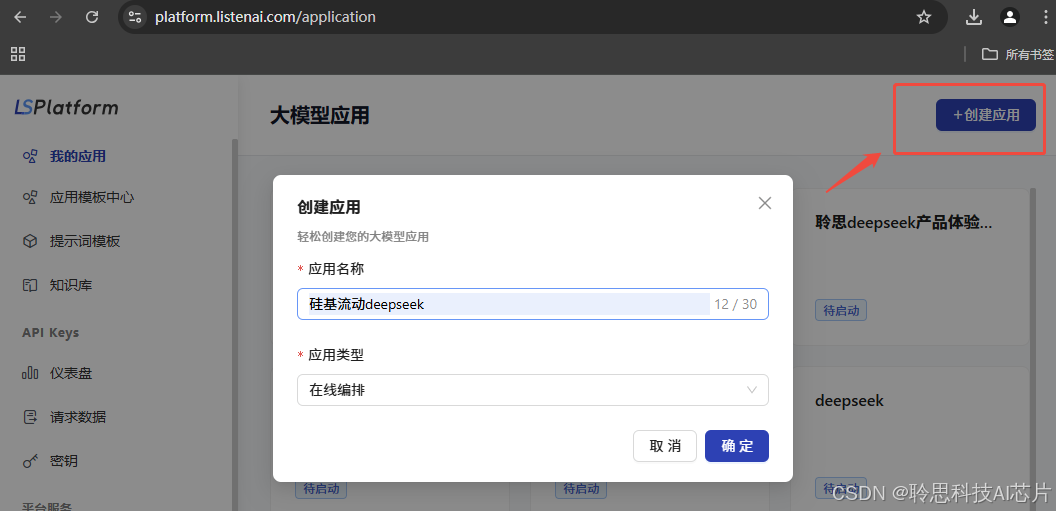Open the 聆思deepseek产品体验 app card
Image resolution: width=1056 pixels, height=511 pixels.
point(903,222)
